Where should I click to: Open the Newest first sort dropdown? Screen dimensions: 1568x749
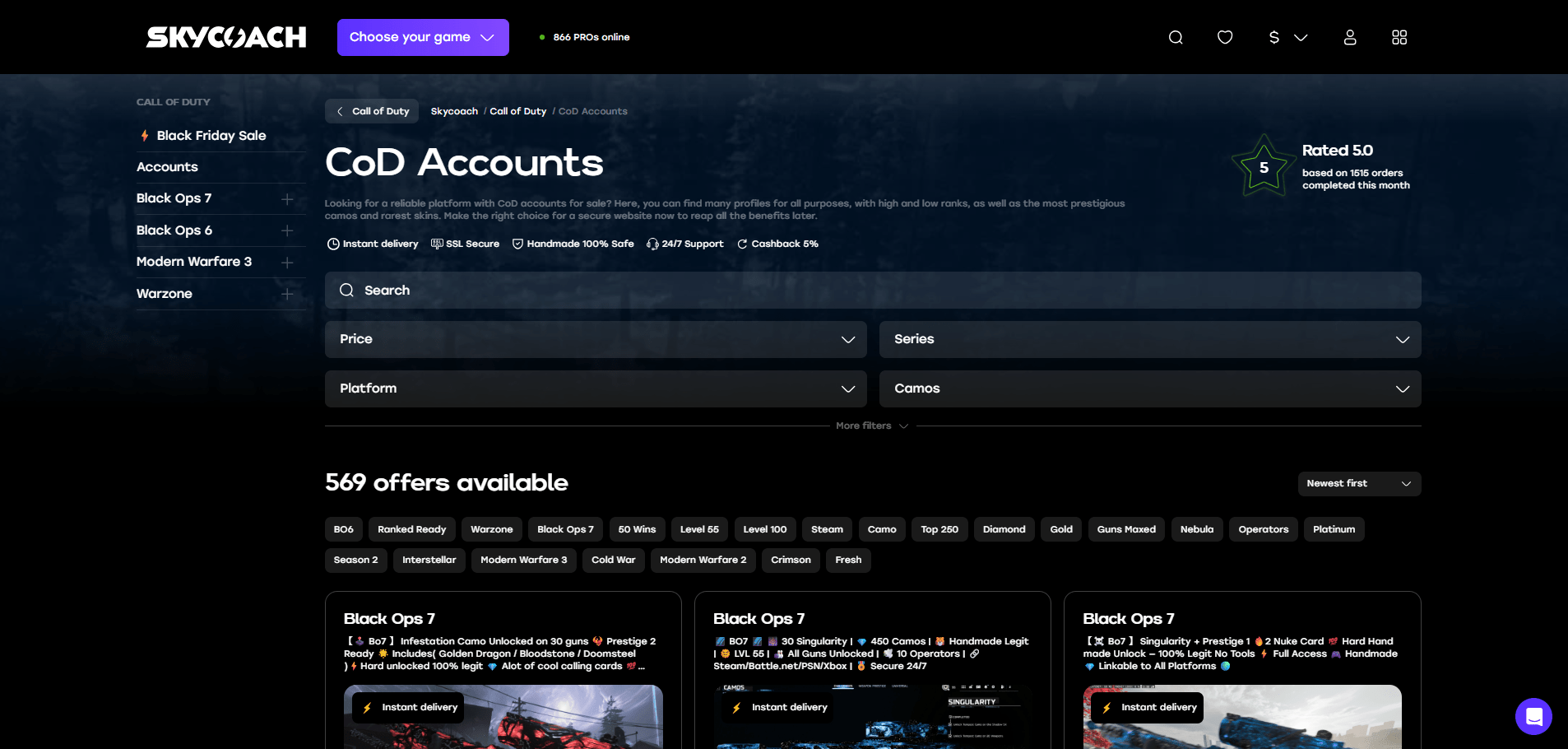(1358, 483)
